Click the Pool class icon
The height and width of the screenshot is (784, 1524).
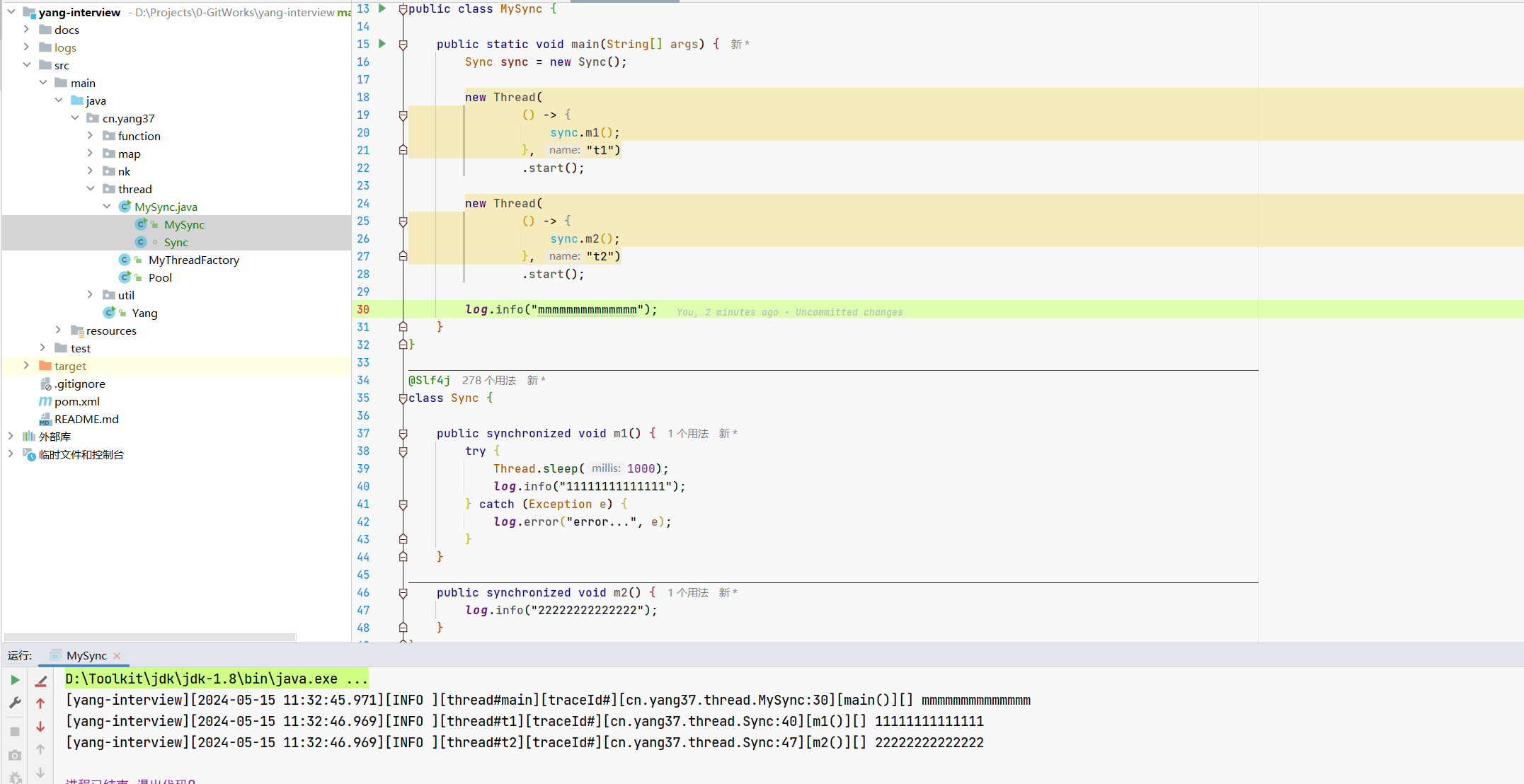click(x=125, y=277)
